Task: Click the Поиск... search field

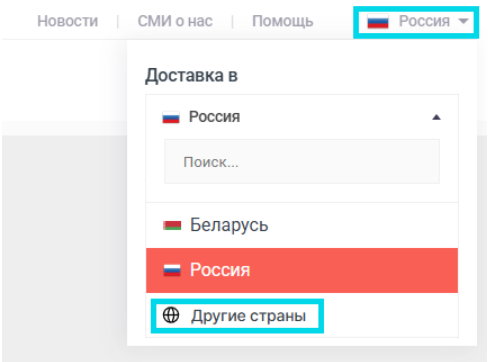Action: (x=302, y=162)
